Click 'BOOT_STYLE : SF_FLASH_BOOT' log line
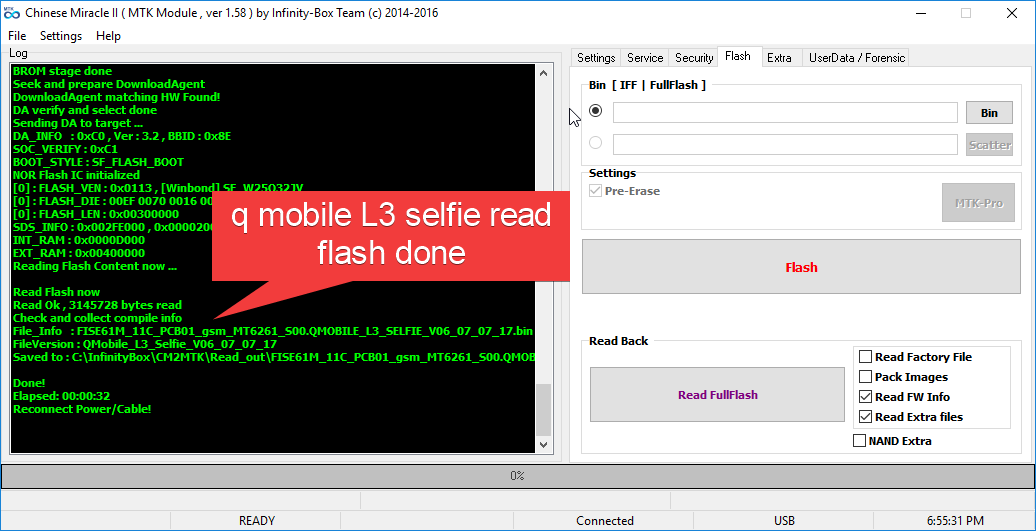 click(98, 162)
